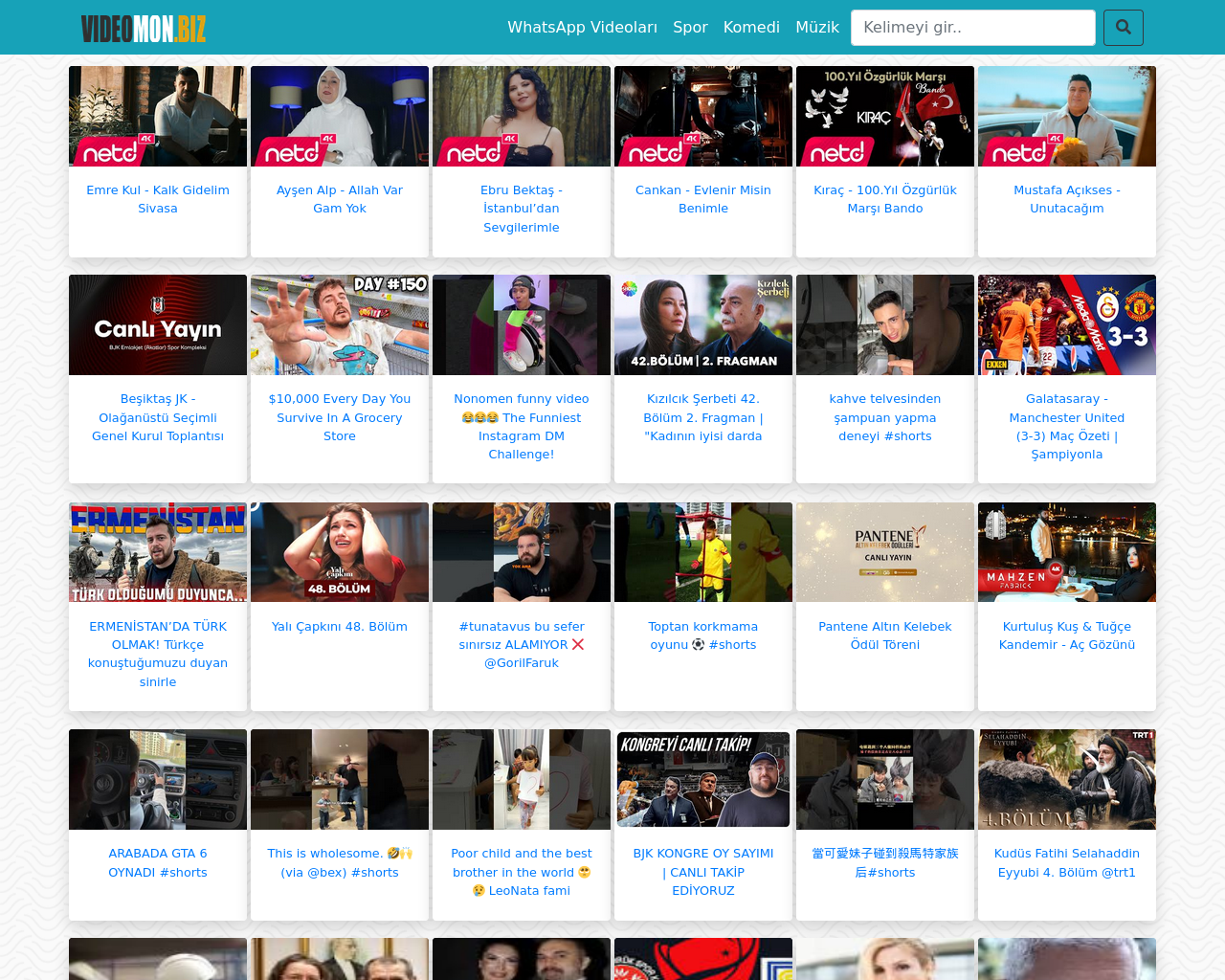Open the VIDEOMON.BIZ logo homepage
1225x980 pixels.
144,29
